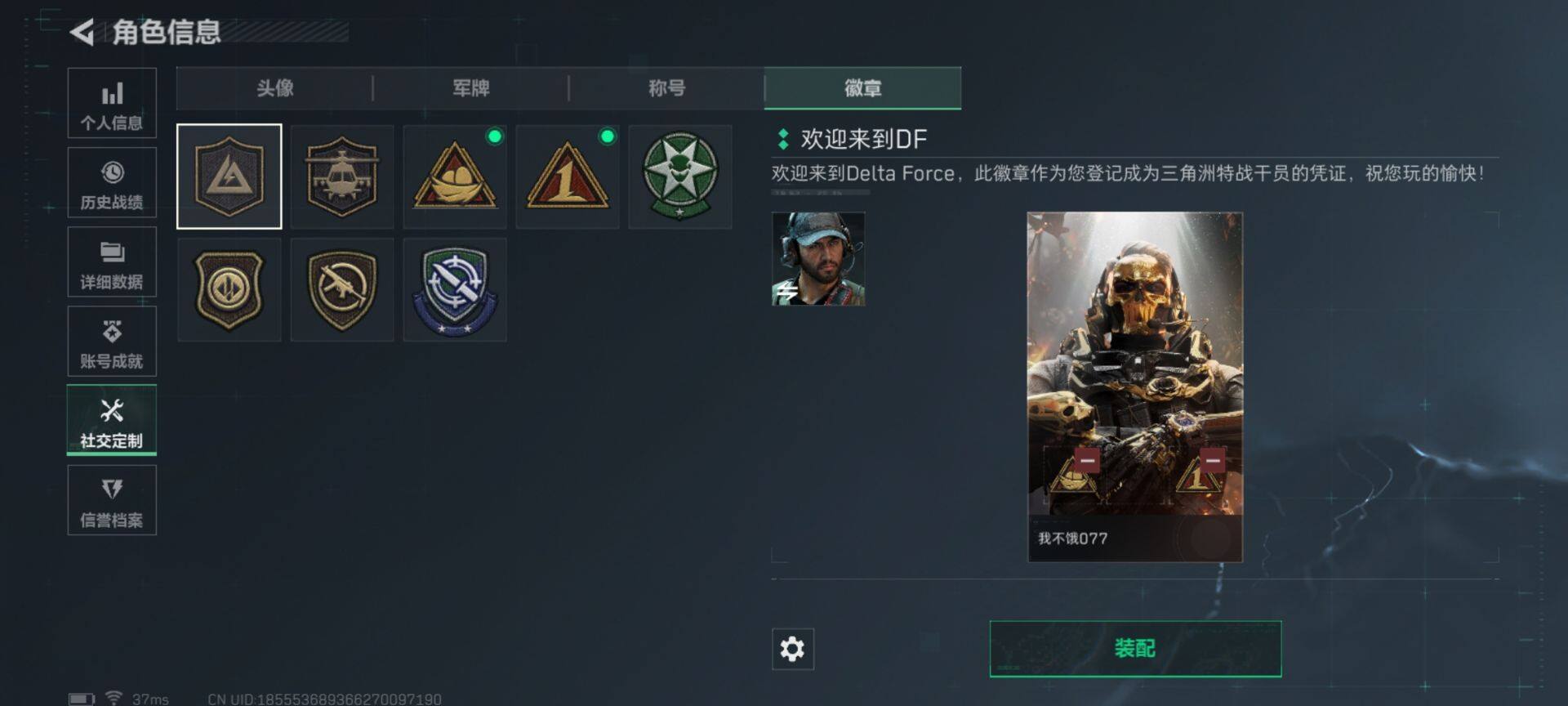Select the rifle emblem badge
Screen dimensions: 1568x706
coord(342,289)
